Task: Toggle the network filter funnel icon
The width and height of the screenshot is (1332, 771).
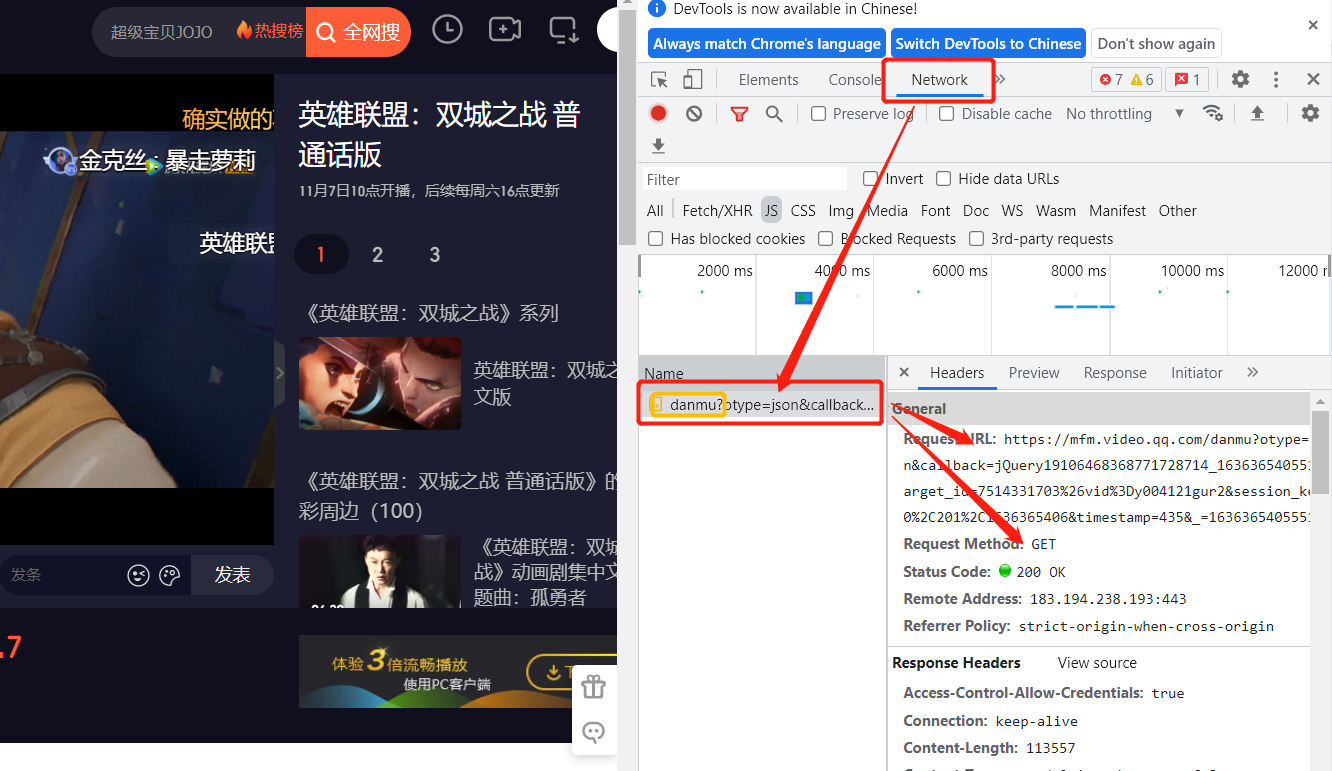Action: pos(739,114)
